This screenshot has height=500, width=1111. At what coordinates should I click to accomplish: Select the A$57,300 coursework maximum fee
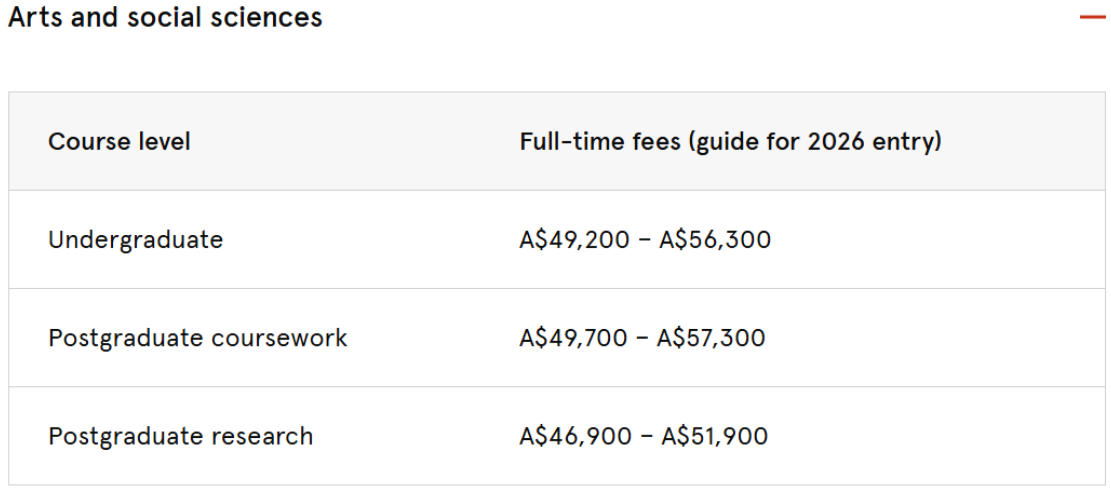[x=711, y=338]
